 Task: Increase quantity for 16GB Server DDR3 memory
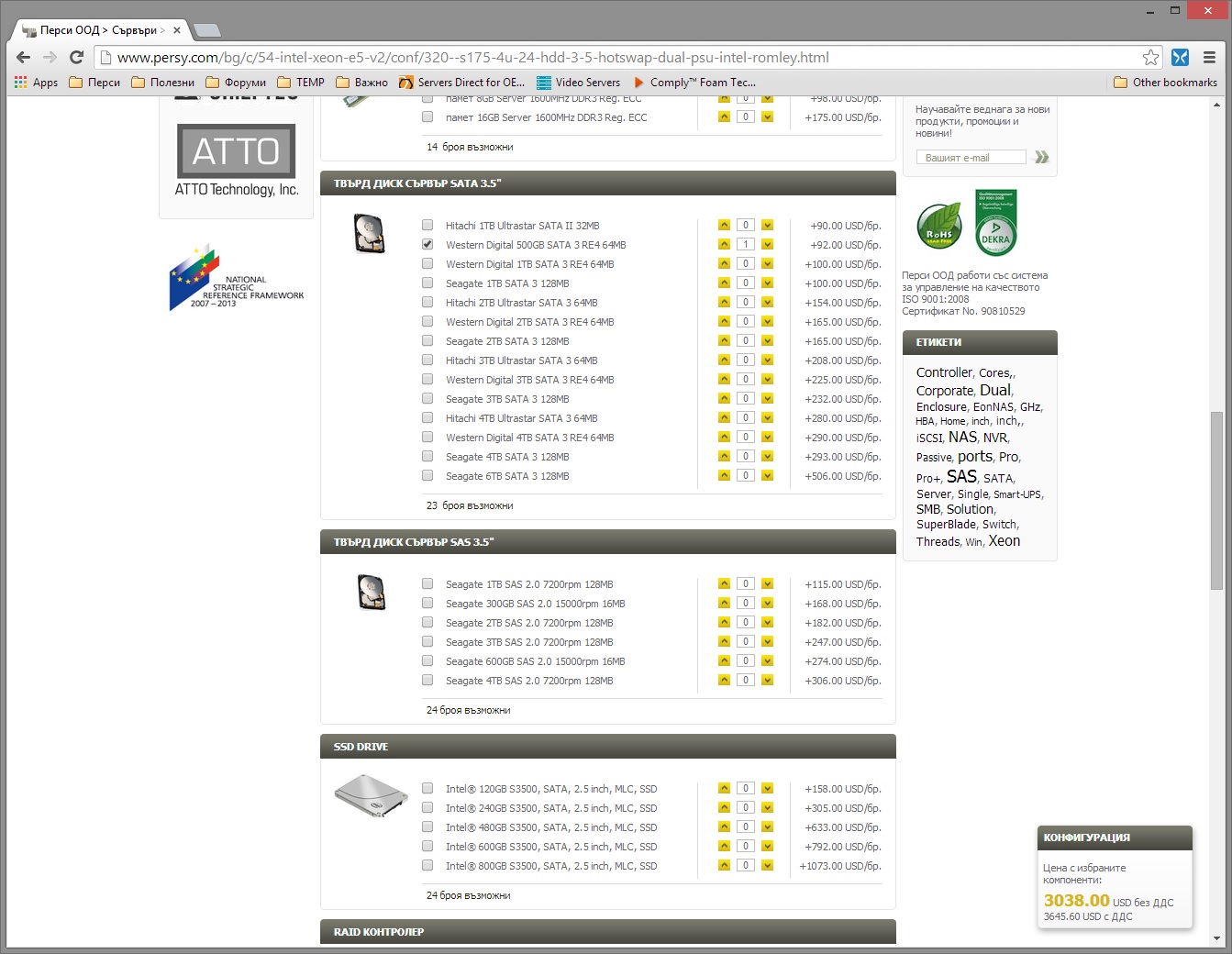coord(724,116)
